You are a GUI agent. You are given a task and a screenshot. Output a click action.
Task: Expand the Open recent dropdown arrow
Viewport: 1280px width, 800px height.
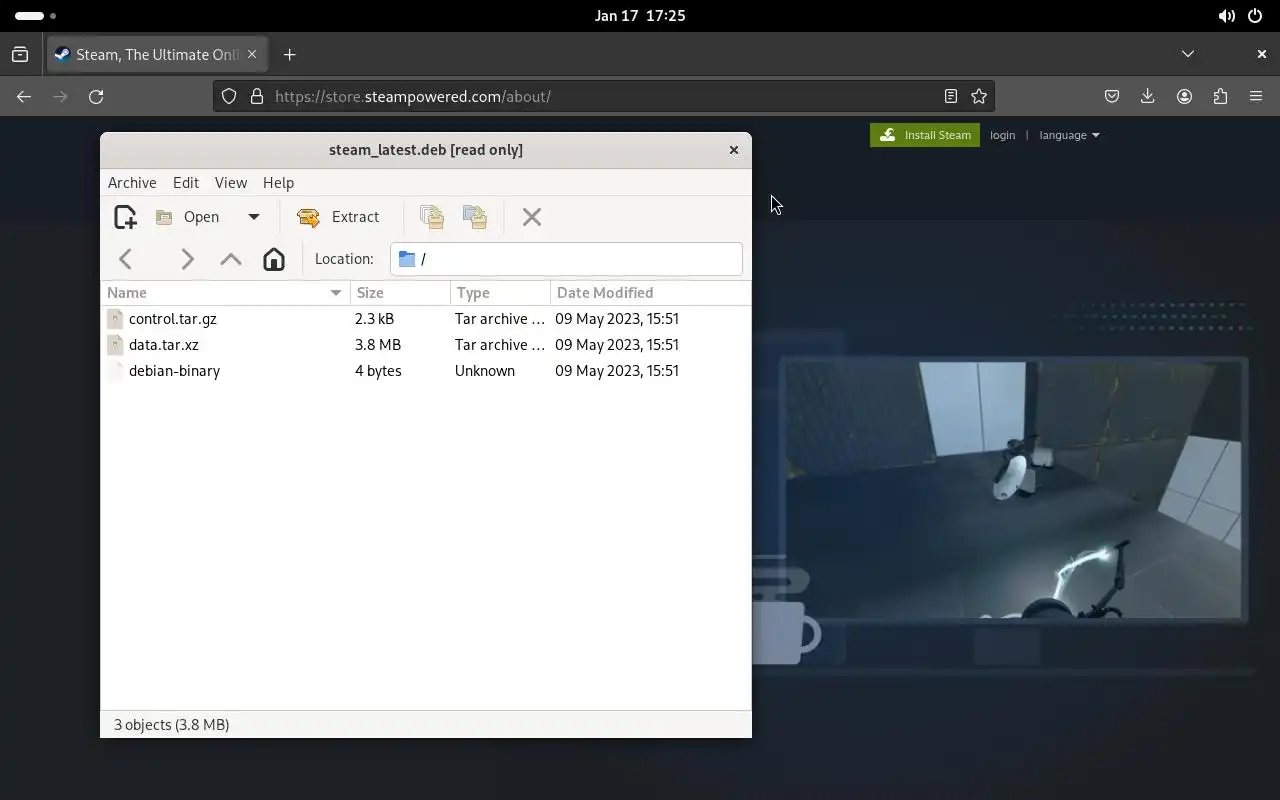click(254, 217)
